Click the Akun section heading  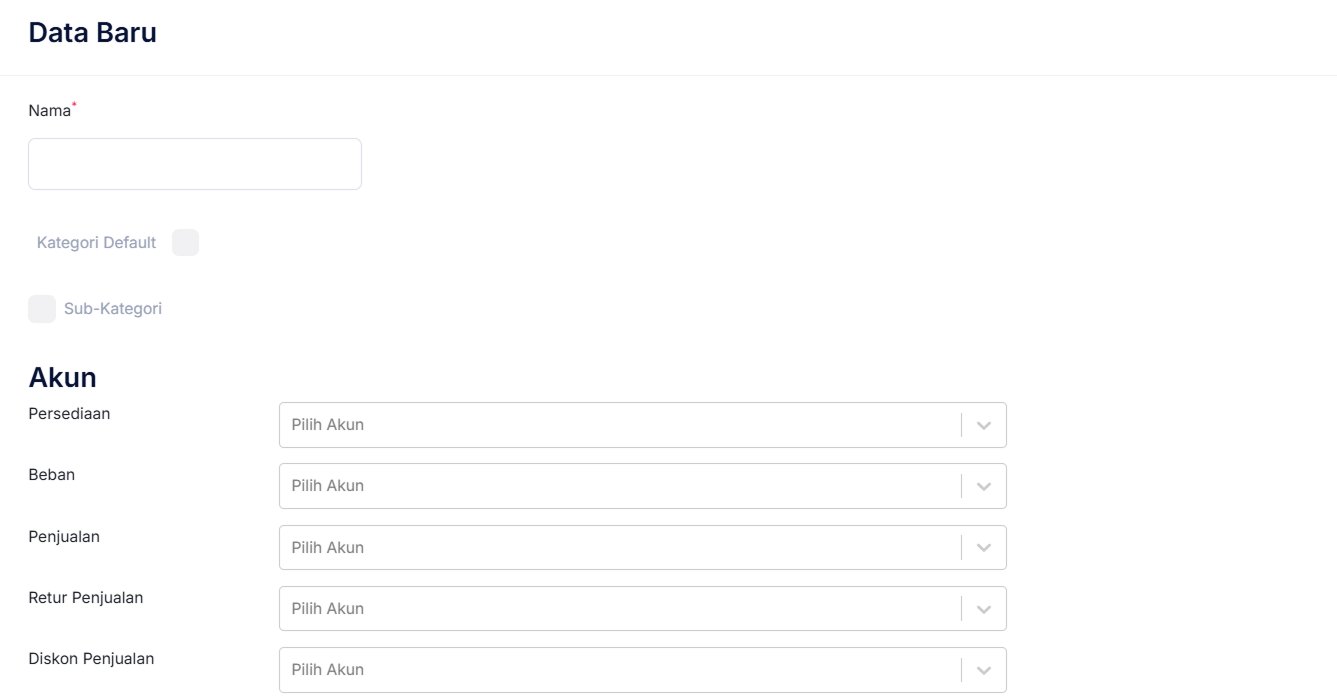point(62,377)
